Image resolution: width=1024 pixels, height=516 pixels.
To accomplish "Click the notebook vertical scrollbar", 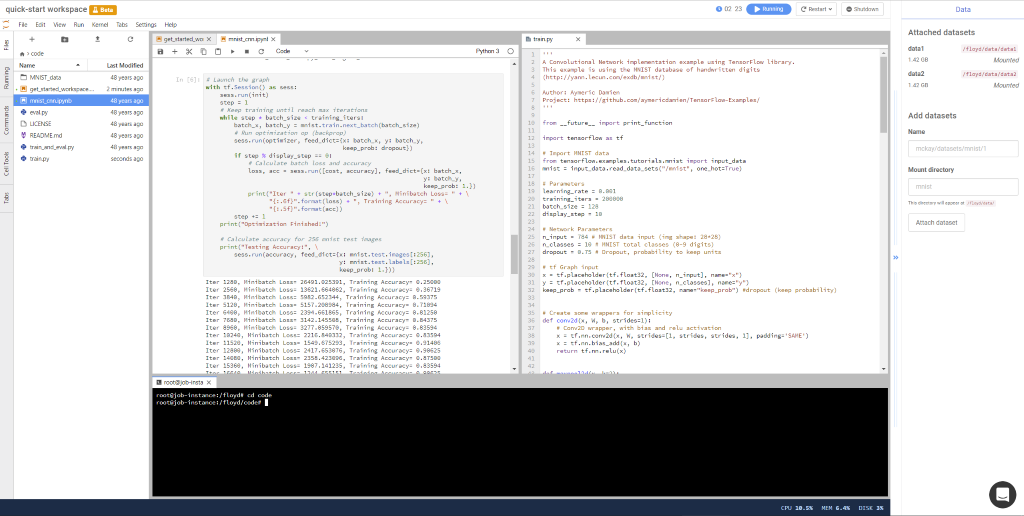I will (513, 253).
